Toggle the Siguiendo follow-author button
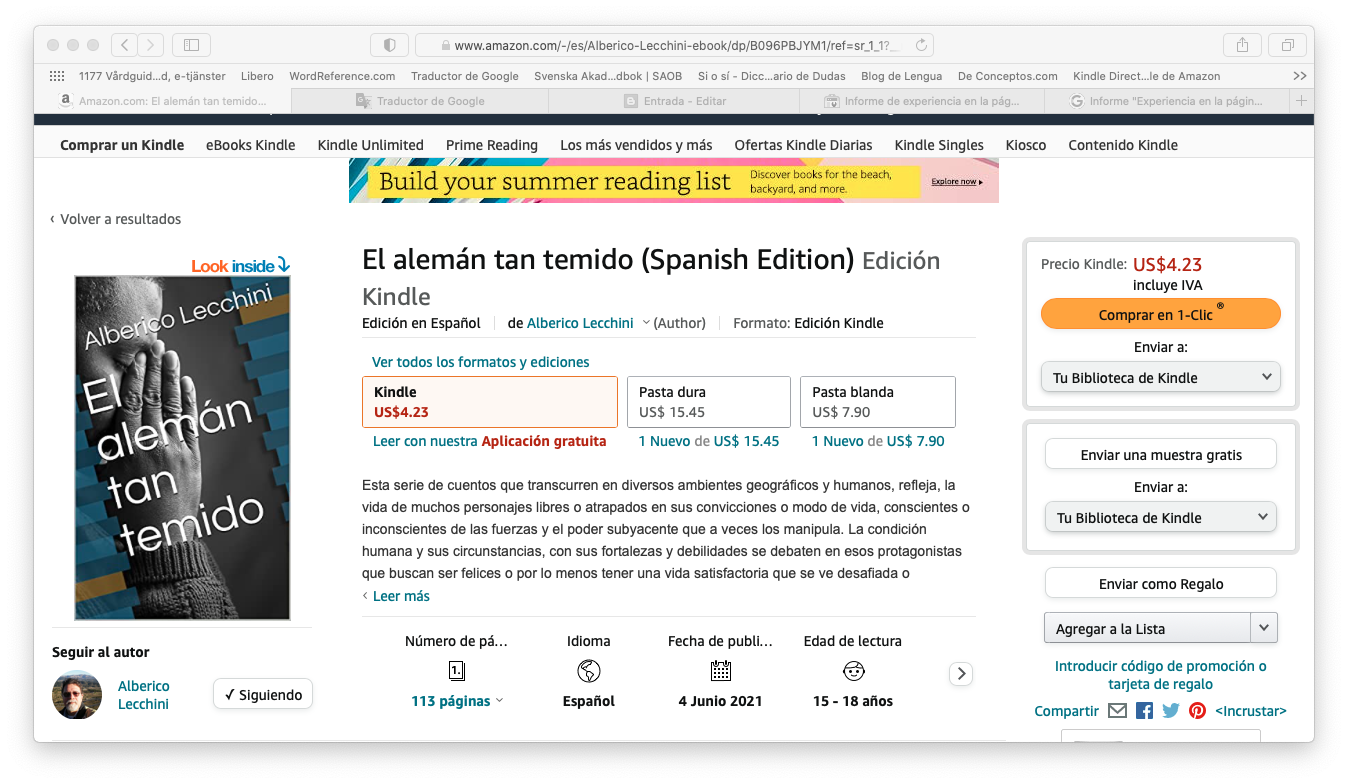The image size is (1348, 784). 263,695
